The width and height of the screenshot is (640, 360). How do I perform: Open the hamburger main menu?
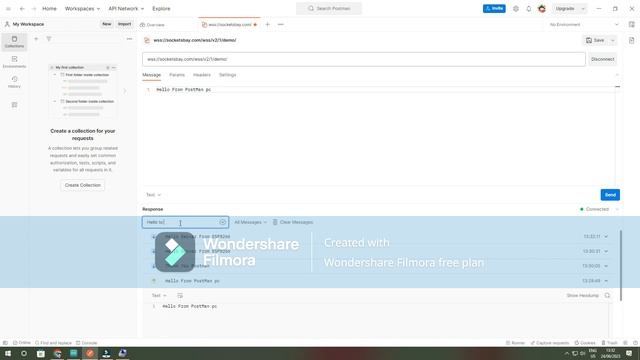[x=8, y=9]
